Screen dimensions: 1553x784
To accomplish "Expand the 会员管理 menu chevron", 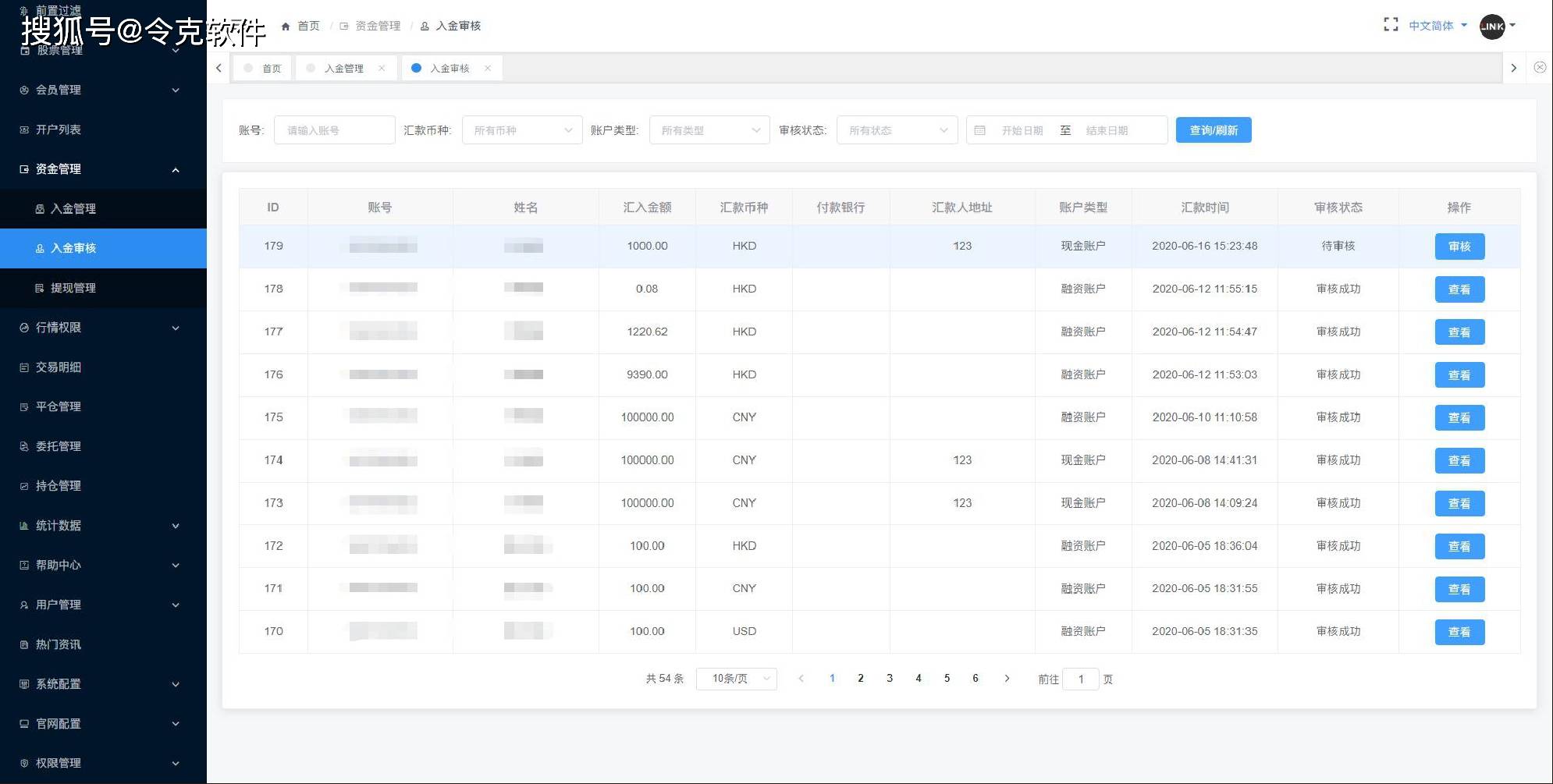I will click(x=176, y=90).
